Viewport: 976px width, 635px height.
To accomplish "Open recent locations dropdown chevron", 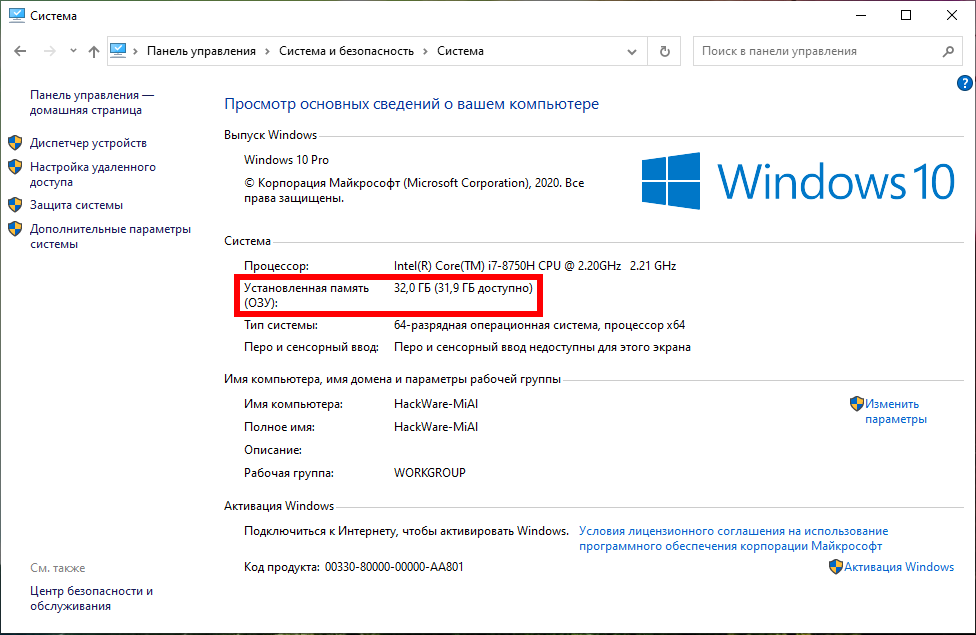I will point(73,51).
